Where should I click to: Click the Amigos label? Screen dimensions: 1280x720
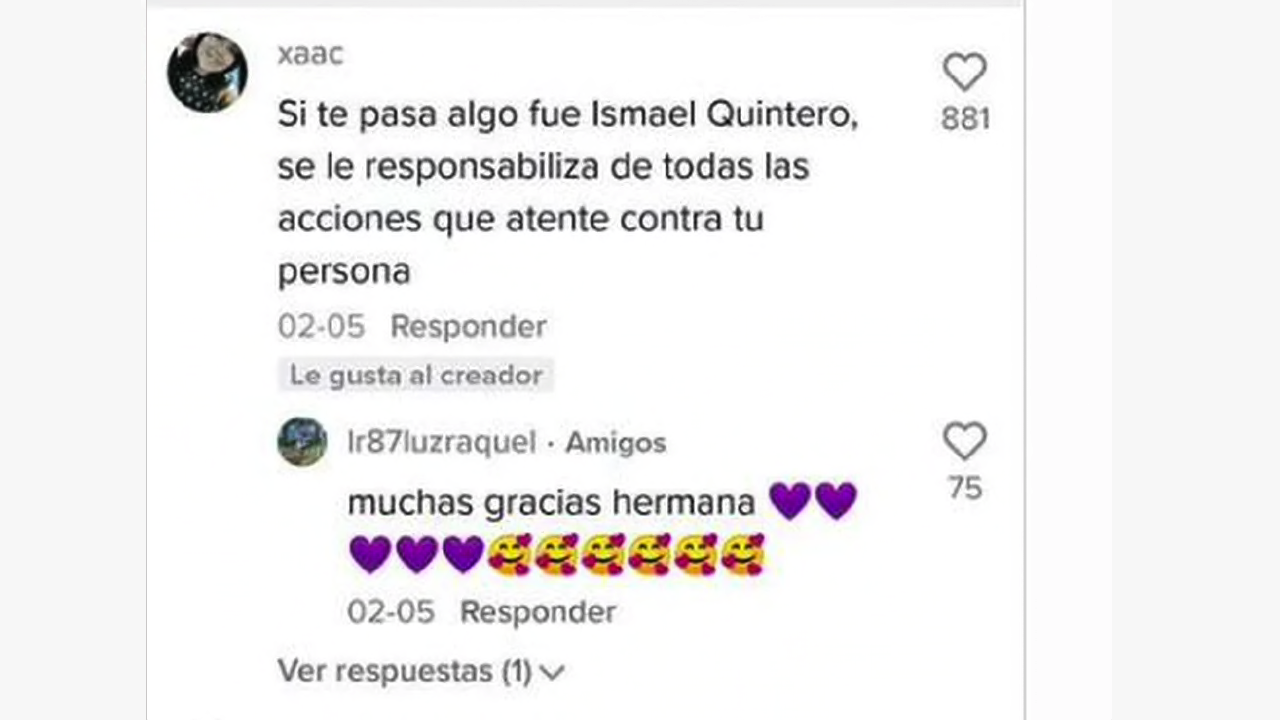coord(615,442)
